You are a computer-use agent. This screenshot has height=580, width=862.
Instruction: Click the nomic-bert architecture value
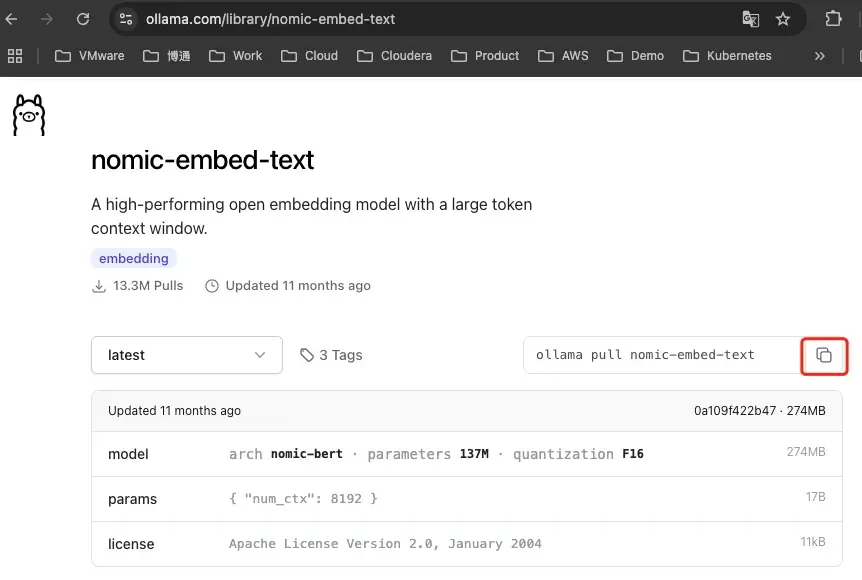pyautogui.click(x=307, y=454)
